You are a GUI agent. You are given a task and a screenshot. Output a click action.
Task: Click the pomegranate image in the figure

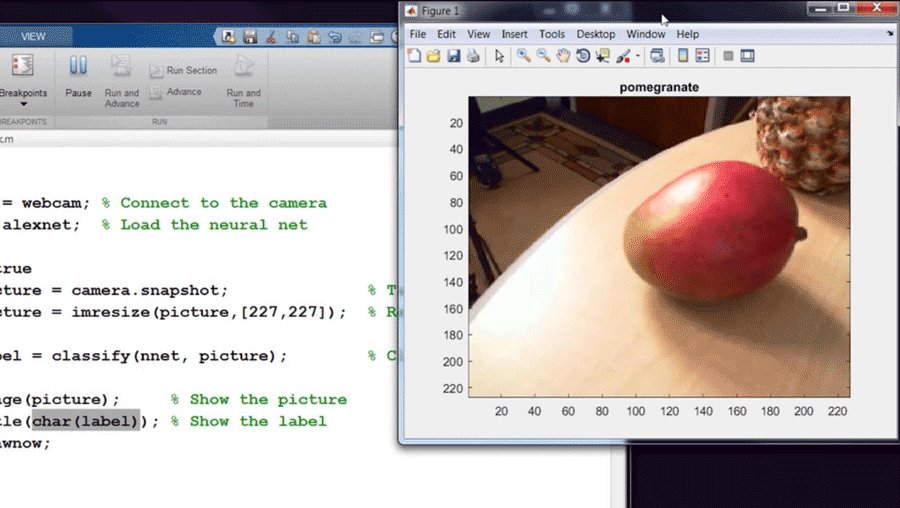(x=659, y=247)
